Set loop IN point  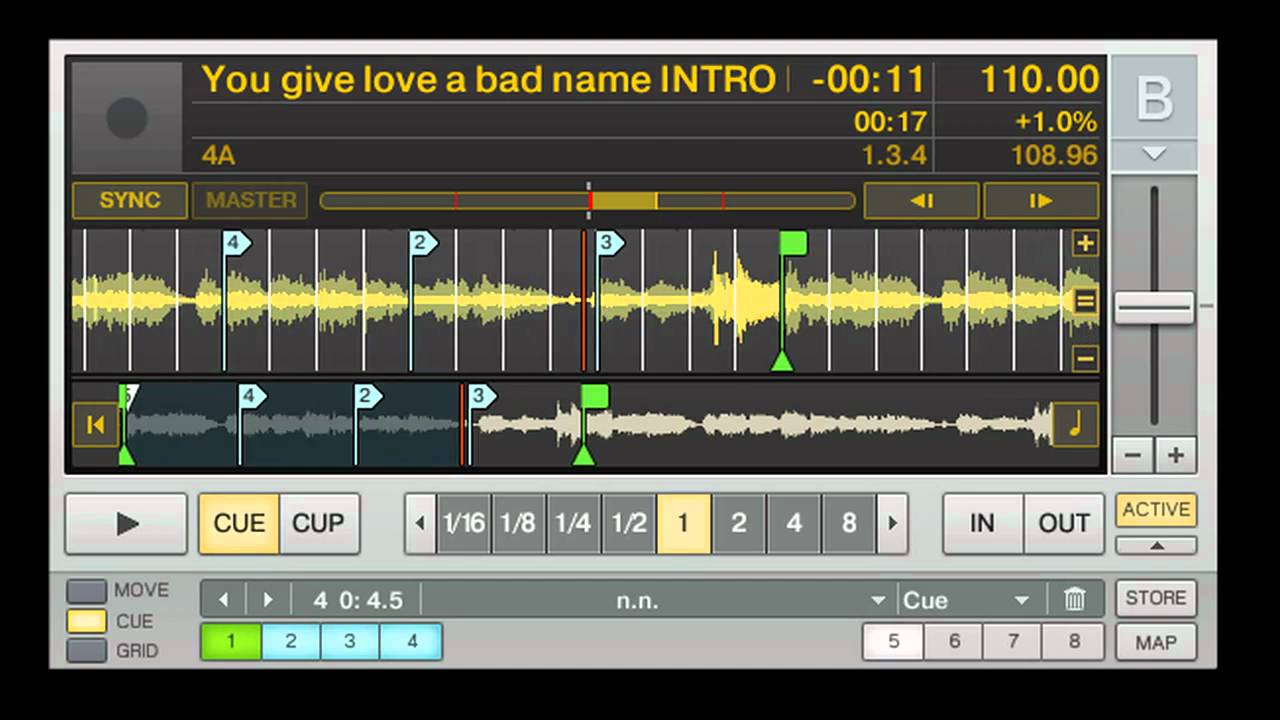[982, 523]
